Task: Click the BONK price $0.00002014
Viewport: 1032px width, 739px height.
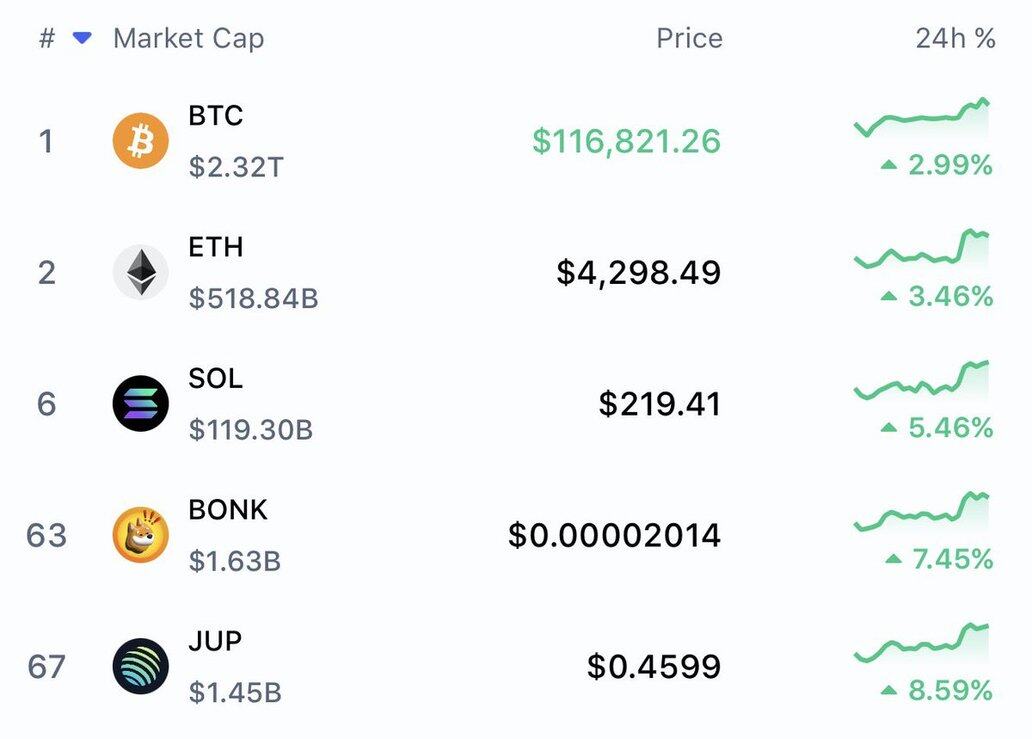Action: (x=614, y=535)
